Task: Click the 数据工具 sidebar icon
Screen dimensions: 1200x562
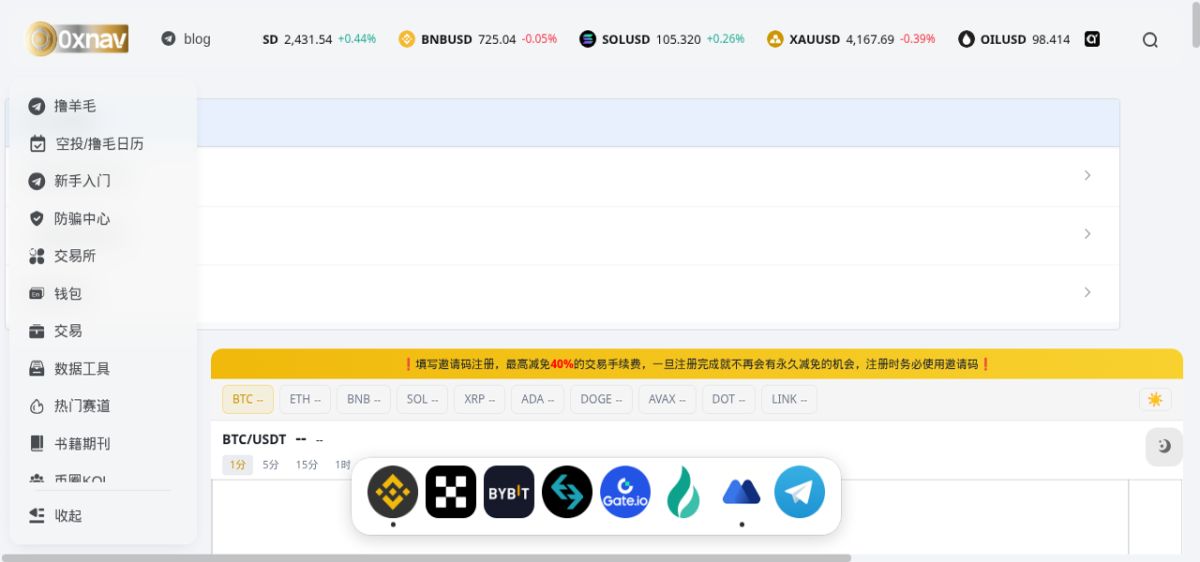Action: pyautogui.click(x=37, y=368)
